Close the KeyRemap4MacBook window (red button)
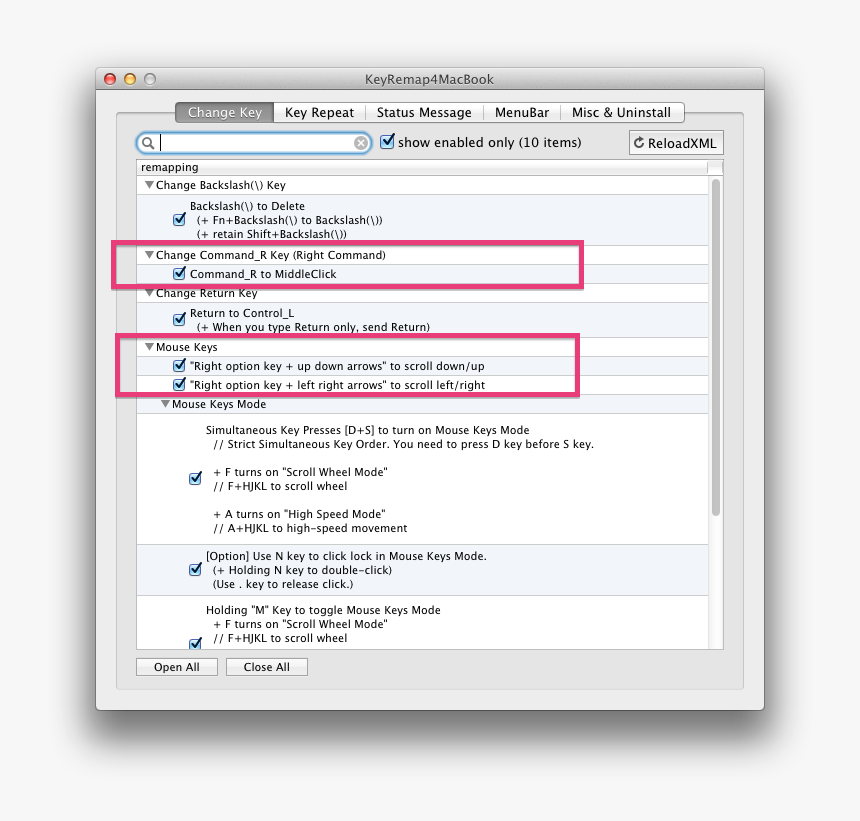This screenshot has width=860, height=821. [110, 79]
